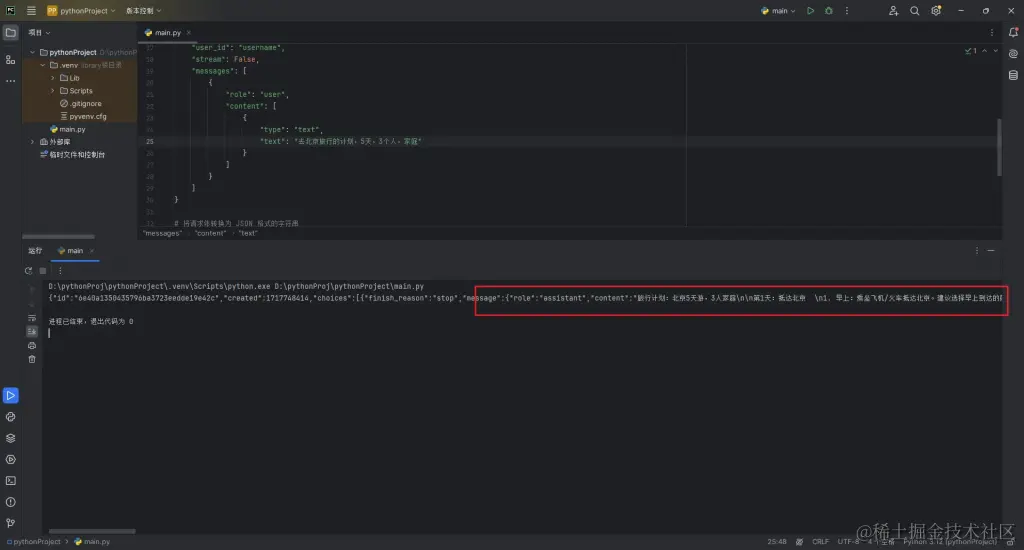Click main.py in the navigation bar
The image size is (1024, 550).
click(x=92, y=542)
